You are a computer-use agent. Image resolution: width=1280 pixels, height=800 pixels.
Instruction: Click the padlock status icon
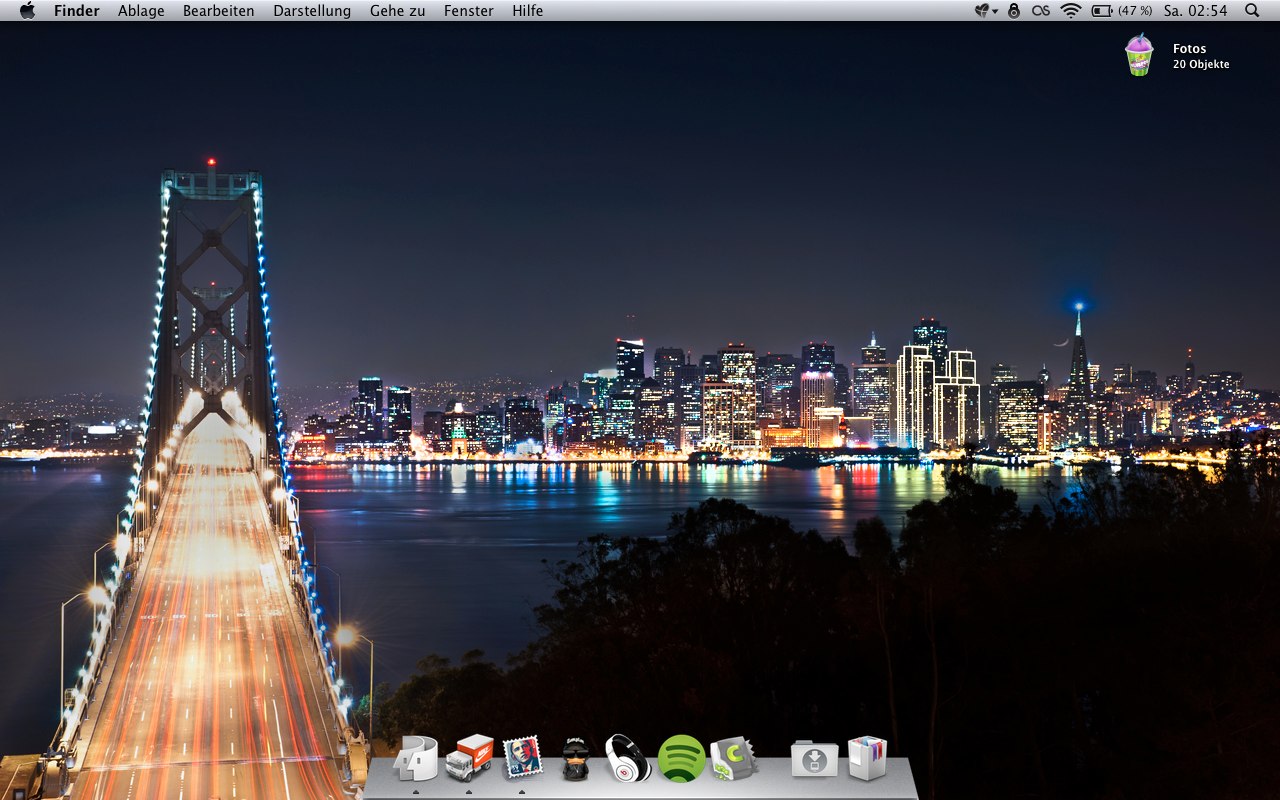pyautogui.click(x=1014, y=11)
